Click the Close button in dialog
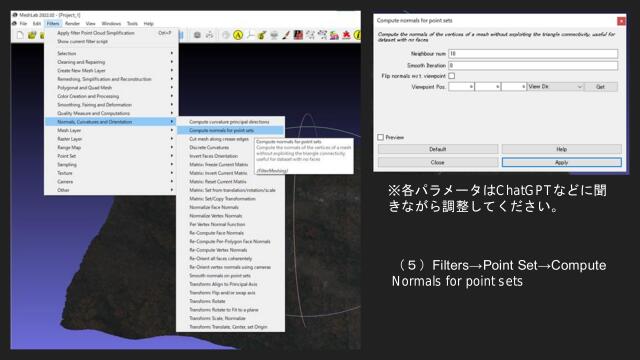The image size is (640, 360). [x=438, y=162]
